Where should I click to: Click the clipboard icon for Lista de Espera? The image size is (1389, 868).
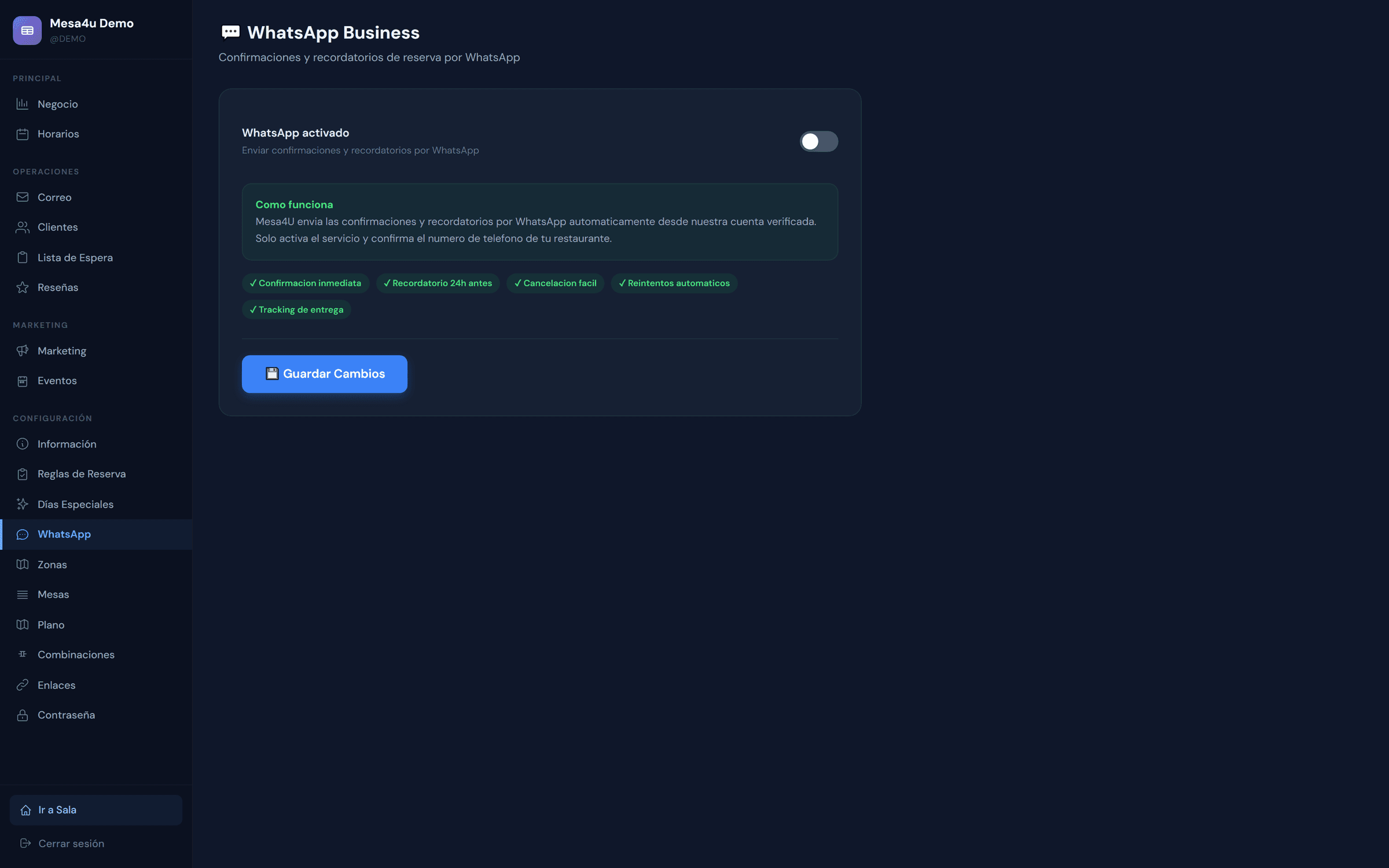coord(23,258)
